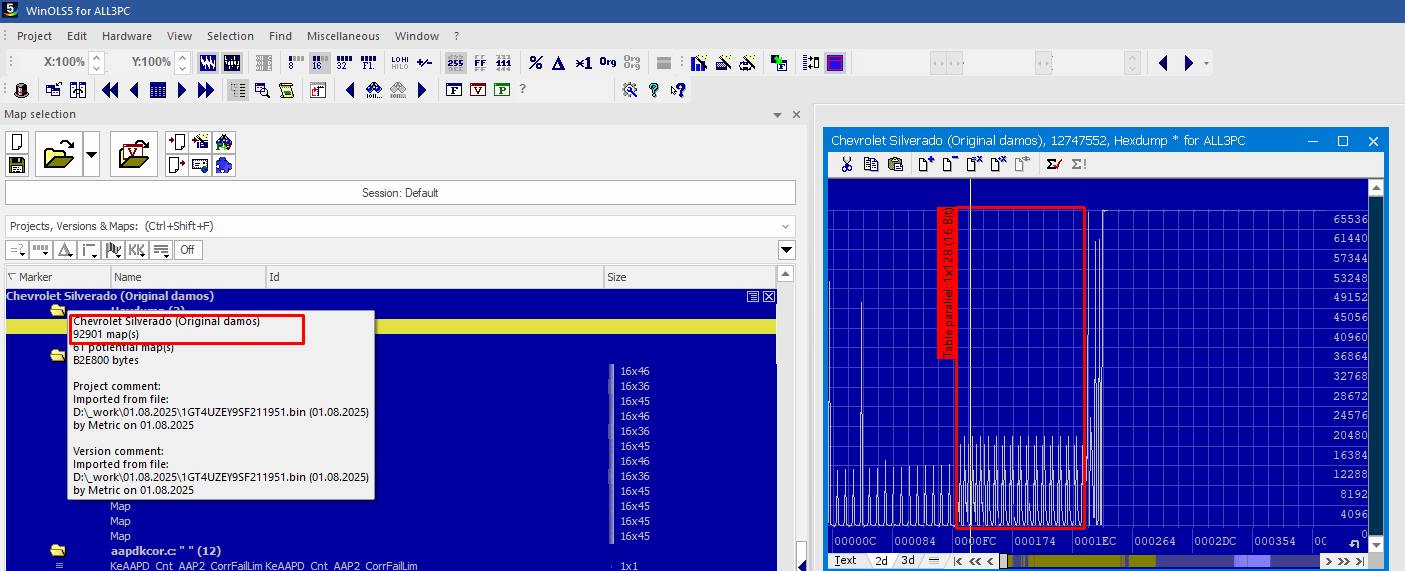Click the Session: Default button
1405x571 pixels.
click(400, 193)
